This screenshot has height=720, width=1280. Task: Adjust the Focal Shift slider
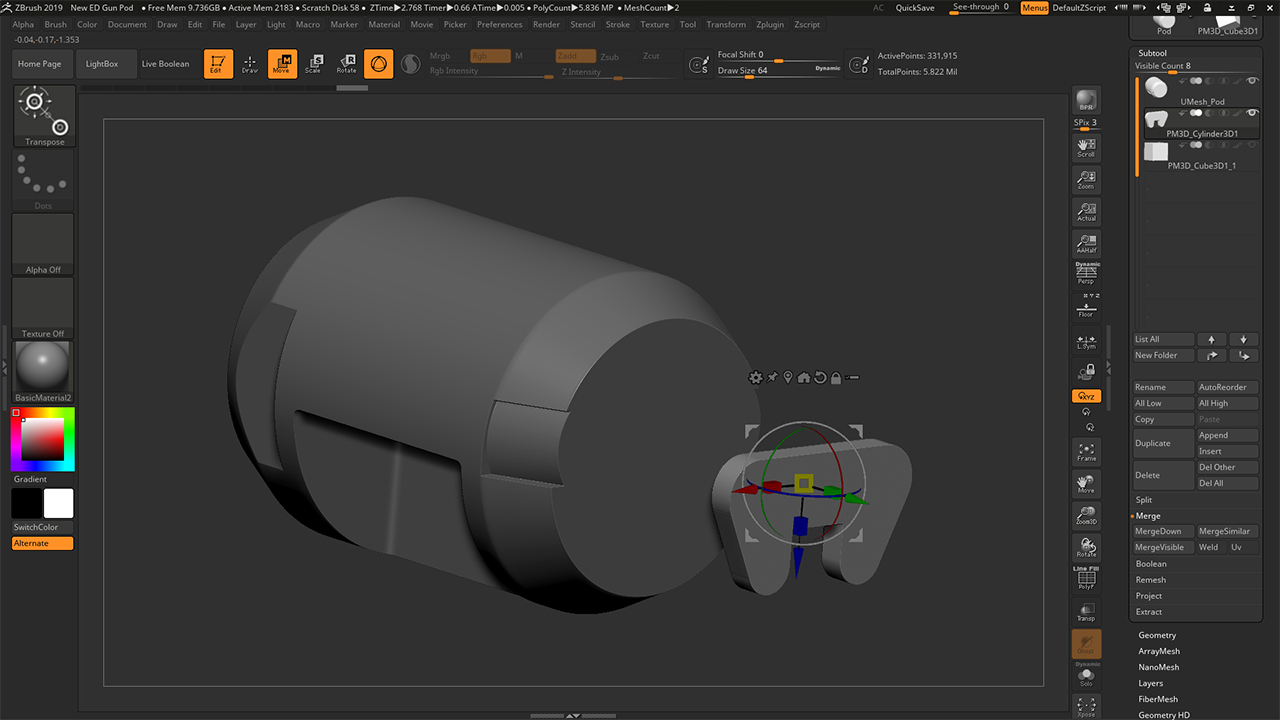(x=778, y=55)
